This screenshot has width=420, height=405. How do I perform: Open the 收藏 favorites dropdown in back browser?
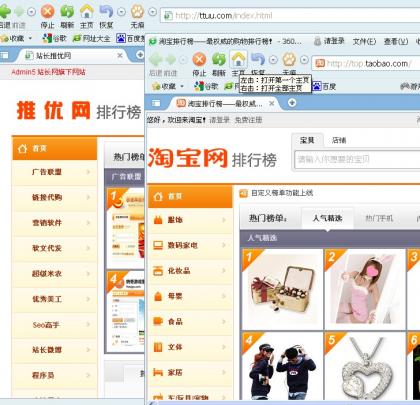16,38
